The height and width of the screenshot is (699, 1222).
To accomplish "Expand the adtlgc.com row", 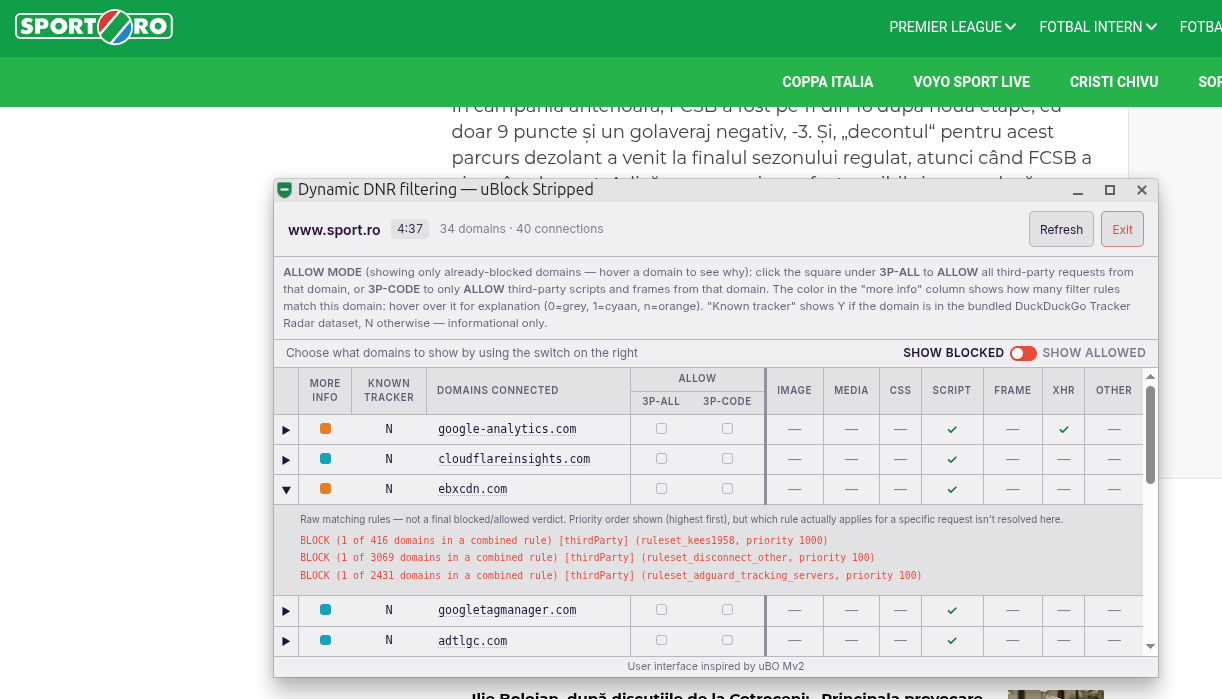I will point(286,641).
